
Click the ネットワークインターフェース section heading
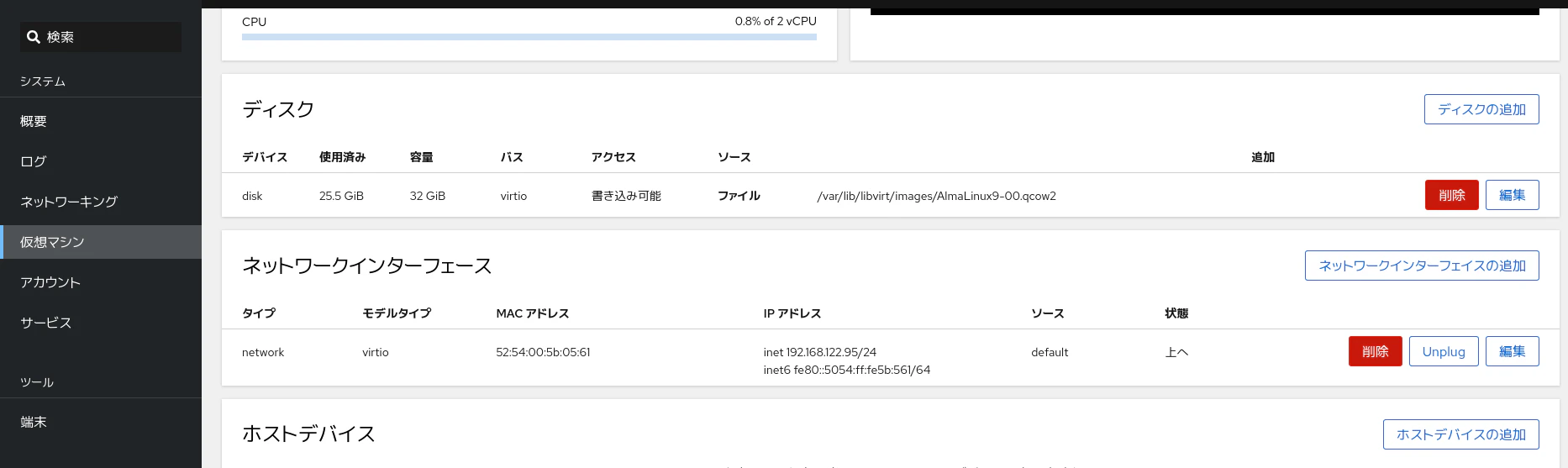click(x=367, y=266)
